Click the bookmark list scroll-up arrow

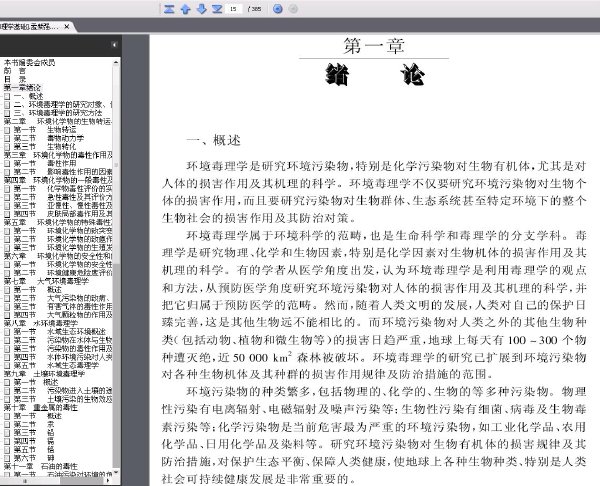coord(116,62)
